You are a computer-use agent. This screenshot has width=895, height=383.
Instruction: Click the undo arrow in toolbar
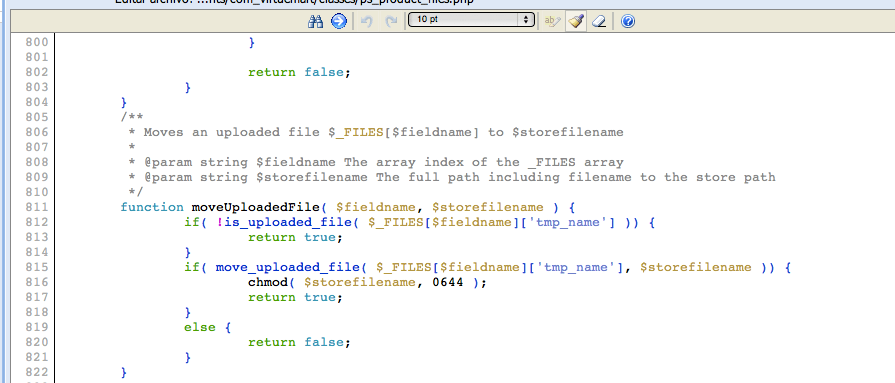367,22
